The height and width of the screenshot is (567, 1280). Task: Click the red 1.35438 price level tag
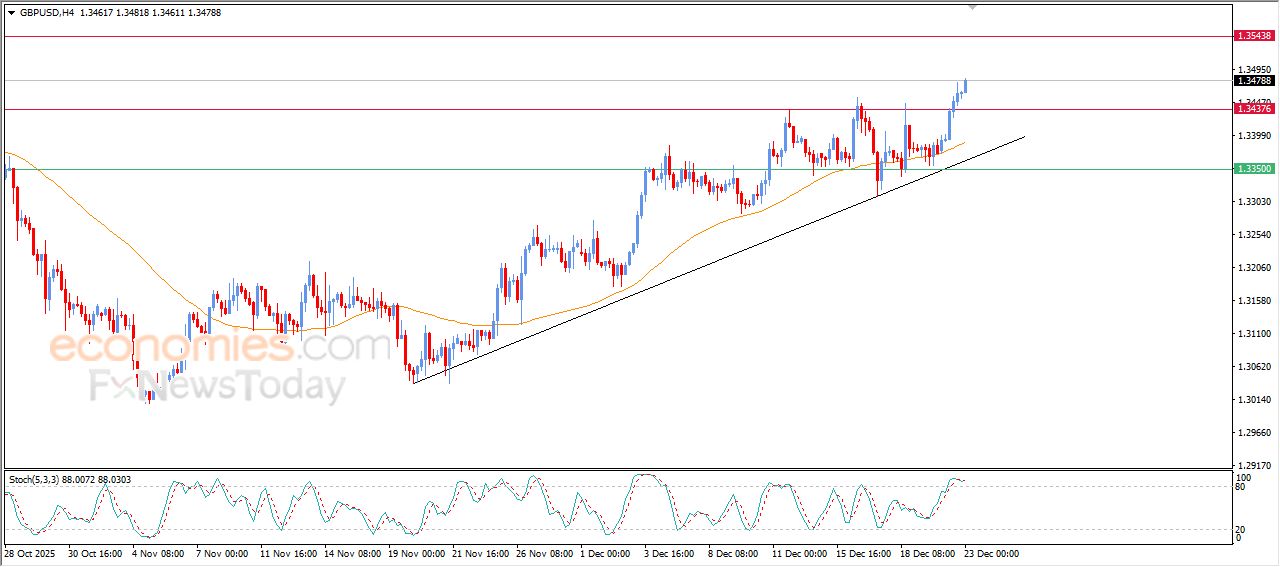pyautogui.click(x=1254, y=36)
